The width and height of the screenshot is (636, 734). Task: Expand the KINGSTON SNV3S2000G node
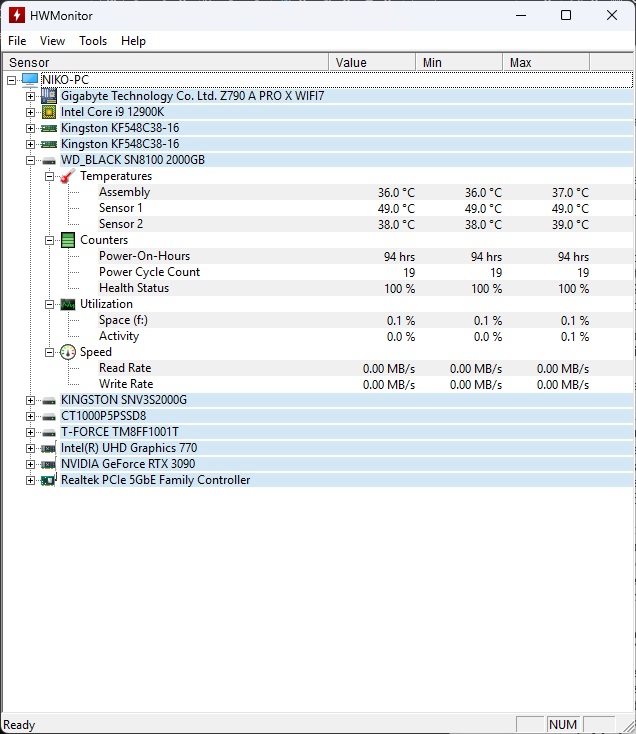click(x=30, y=400)
